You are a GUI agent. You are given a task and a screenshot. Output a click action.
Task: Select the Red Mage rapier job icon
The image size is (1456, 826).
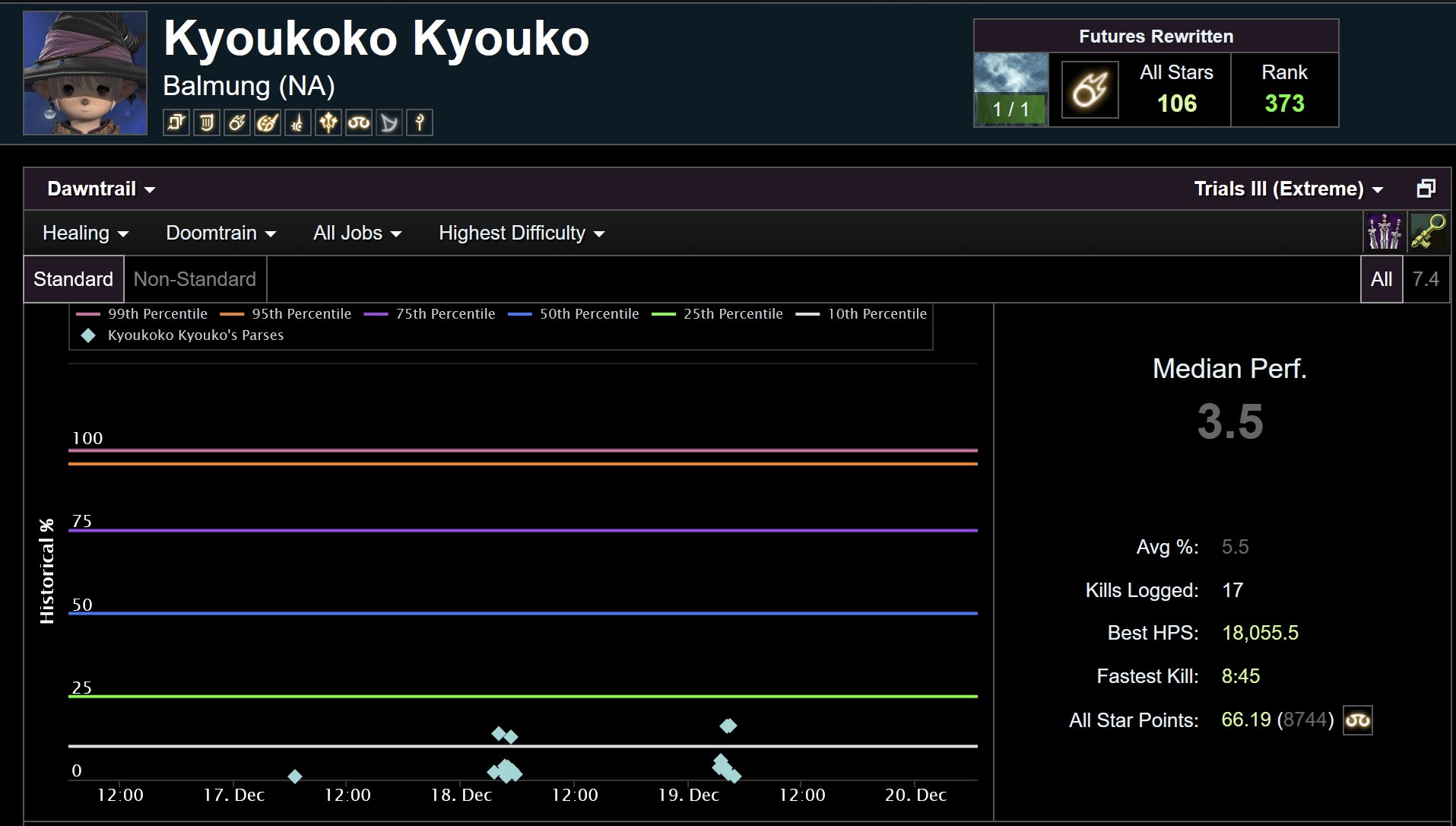298,122
